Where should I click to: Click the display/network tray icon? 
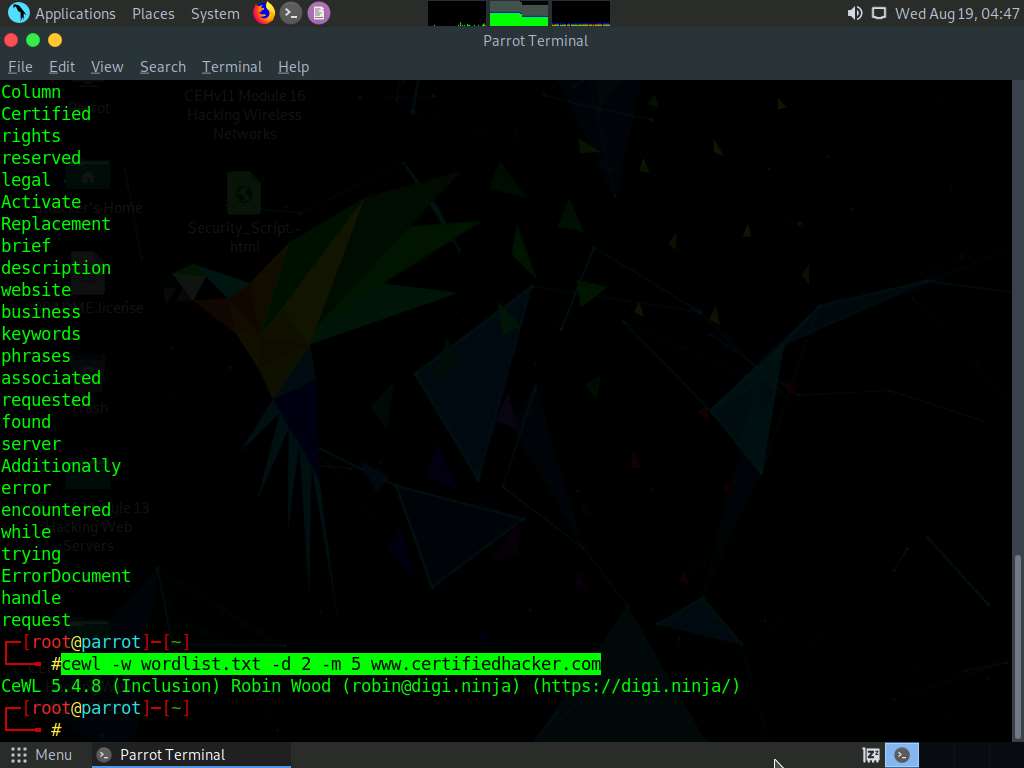[879, 13]
